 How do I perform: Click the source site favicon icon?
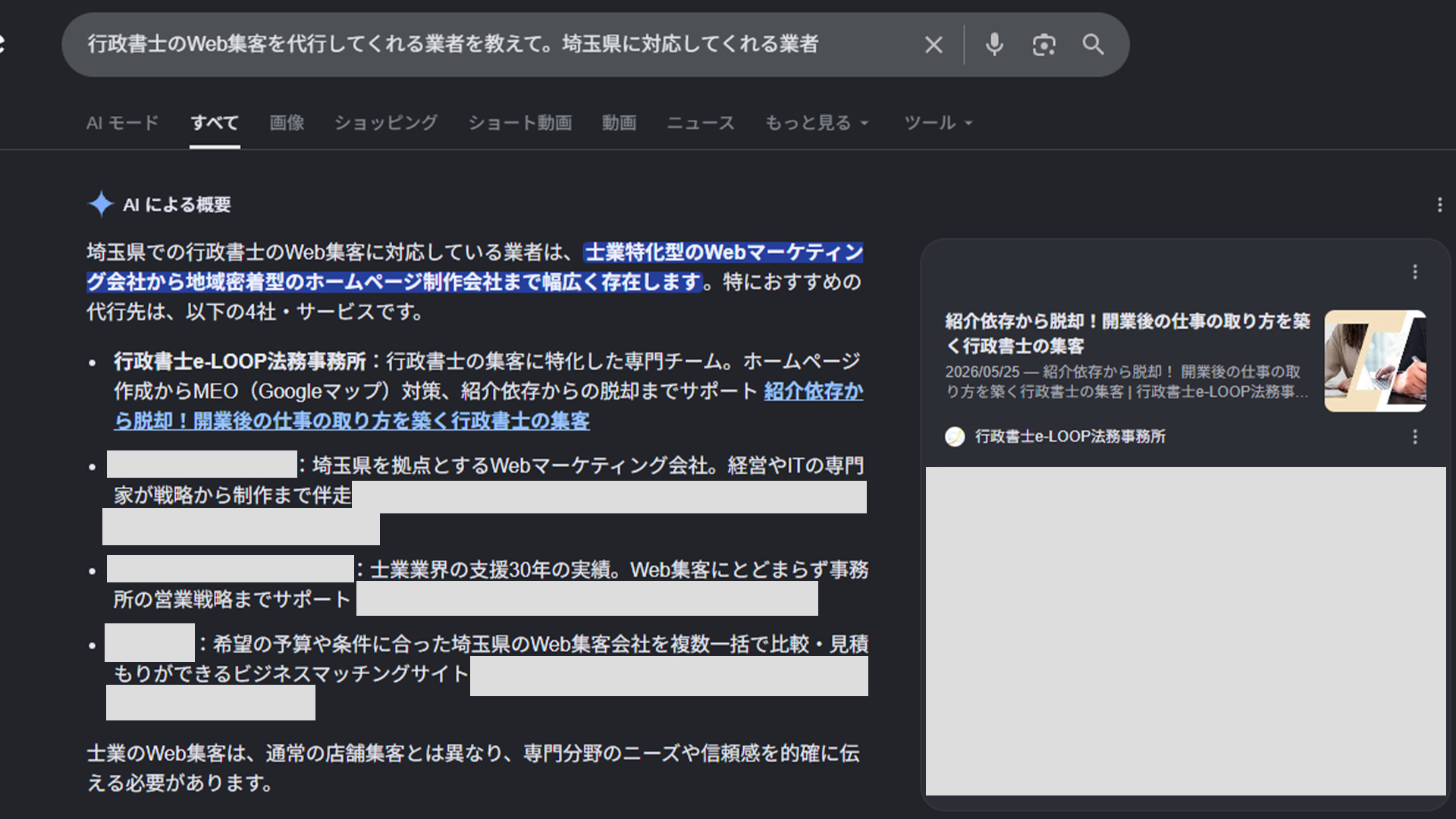pos(955,437)
